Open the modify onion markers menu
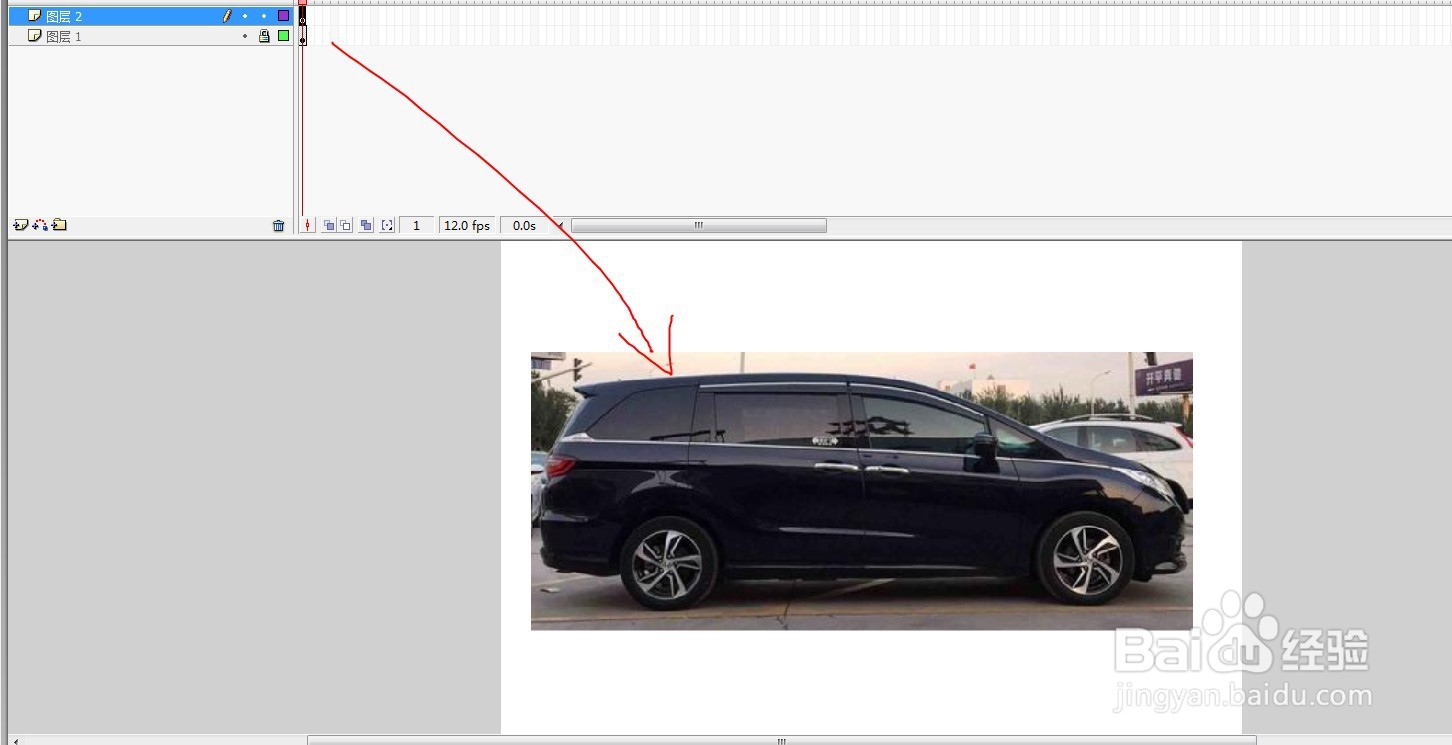 (x=387, y=226)
